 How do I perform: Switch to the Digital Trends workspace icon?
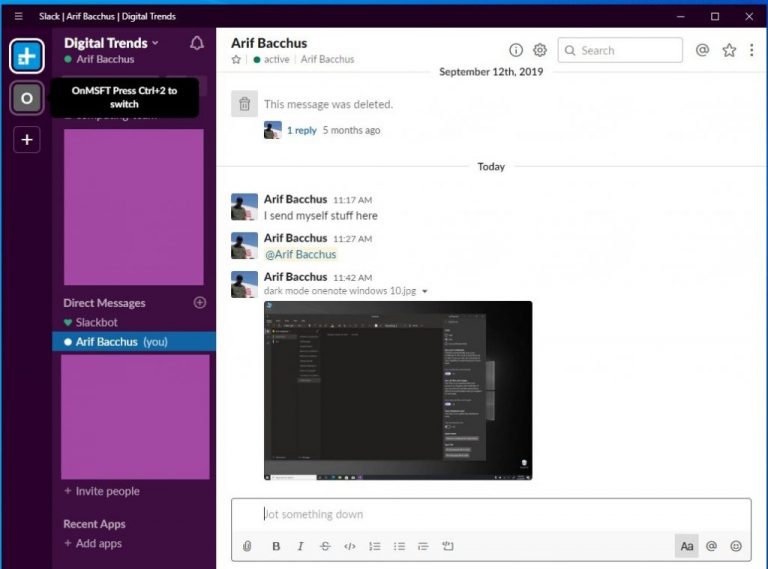(x=27, y=56)
